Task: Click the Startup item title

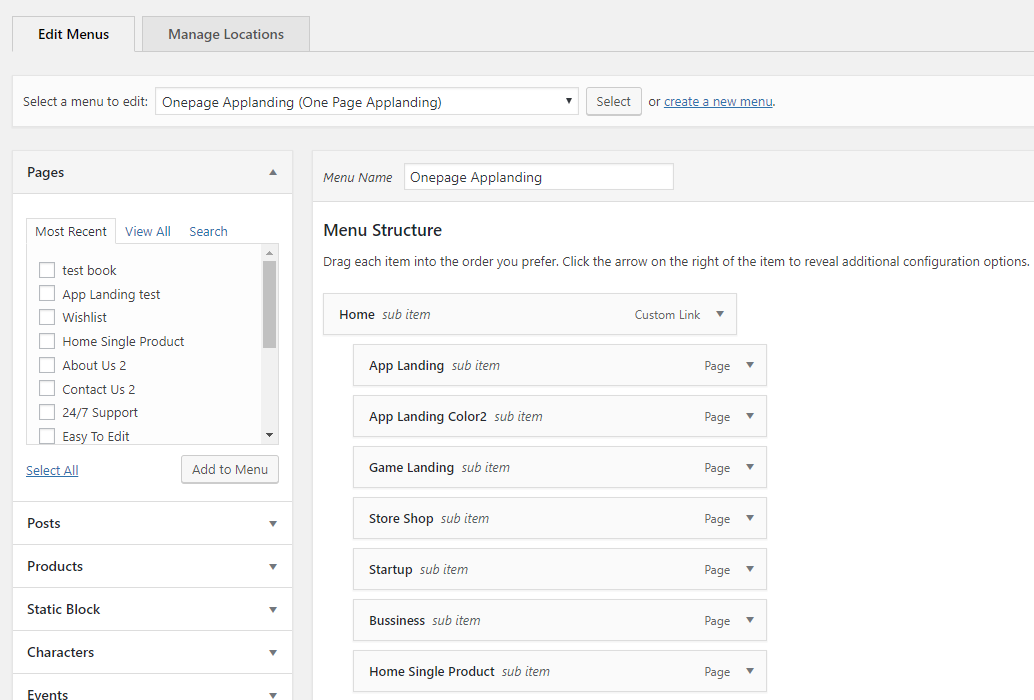Action: pos(390,569)
